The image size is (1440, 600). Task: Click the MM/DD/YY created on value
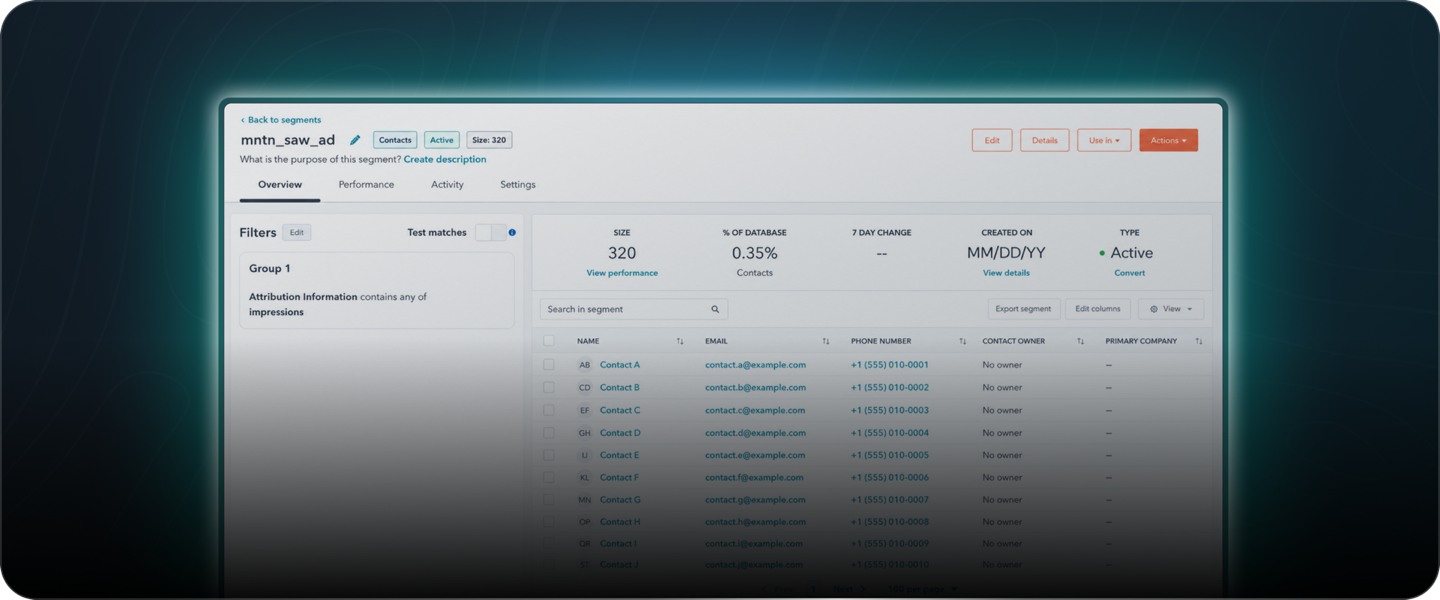(1006, 253)
